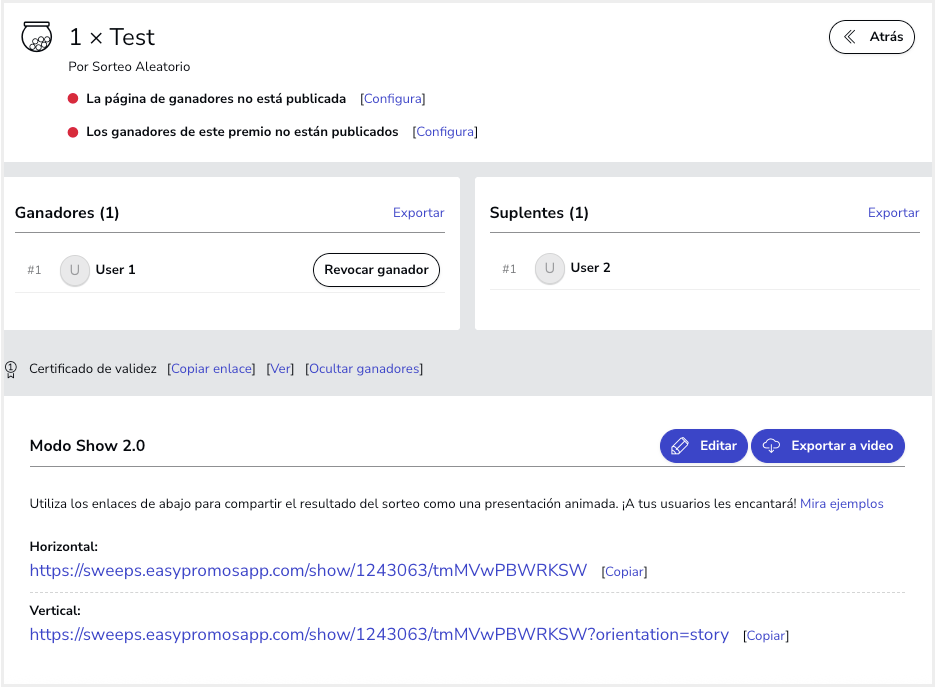Click the prize jar icon beside Test
Screen dimensions: 935x688
[36, 37]
